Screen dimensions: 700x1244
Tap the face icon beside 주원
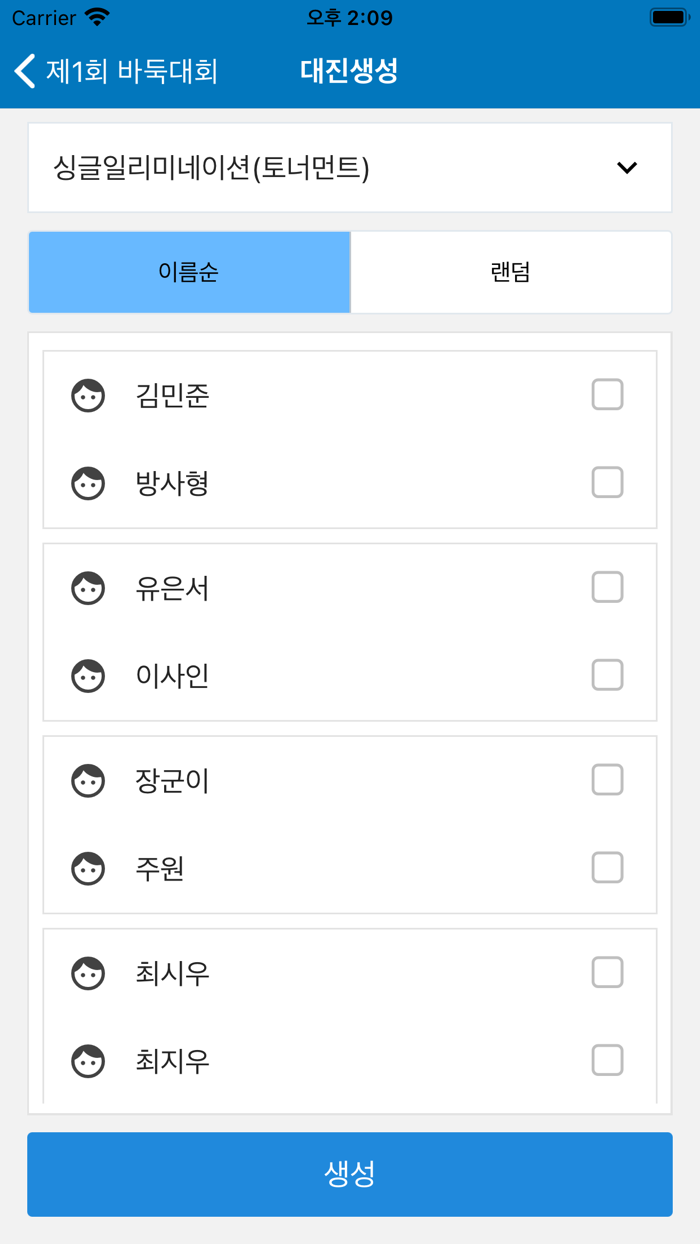[88, 869]
